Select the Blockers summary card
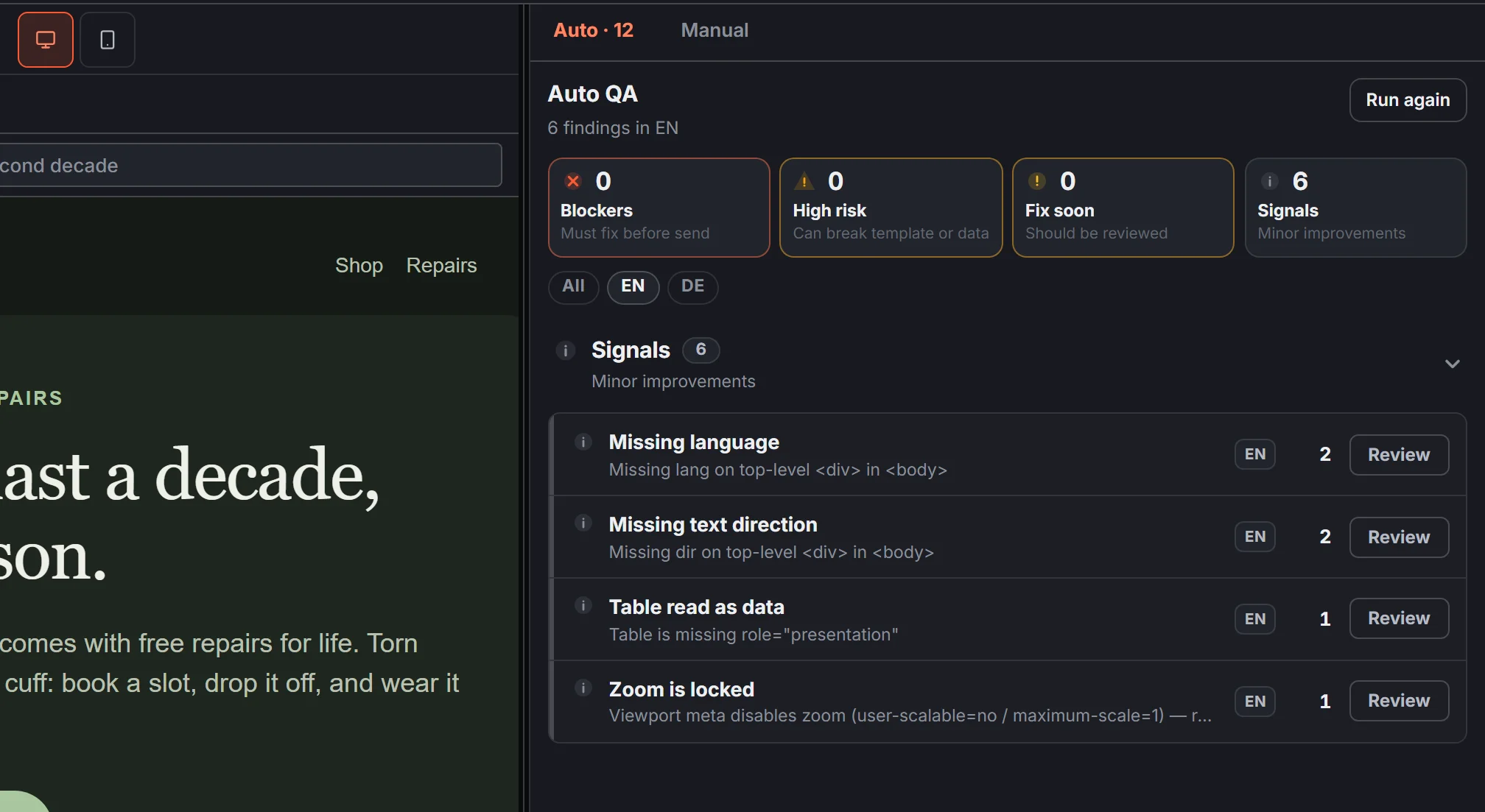1485x812 pixels. click(659, 208)
